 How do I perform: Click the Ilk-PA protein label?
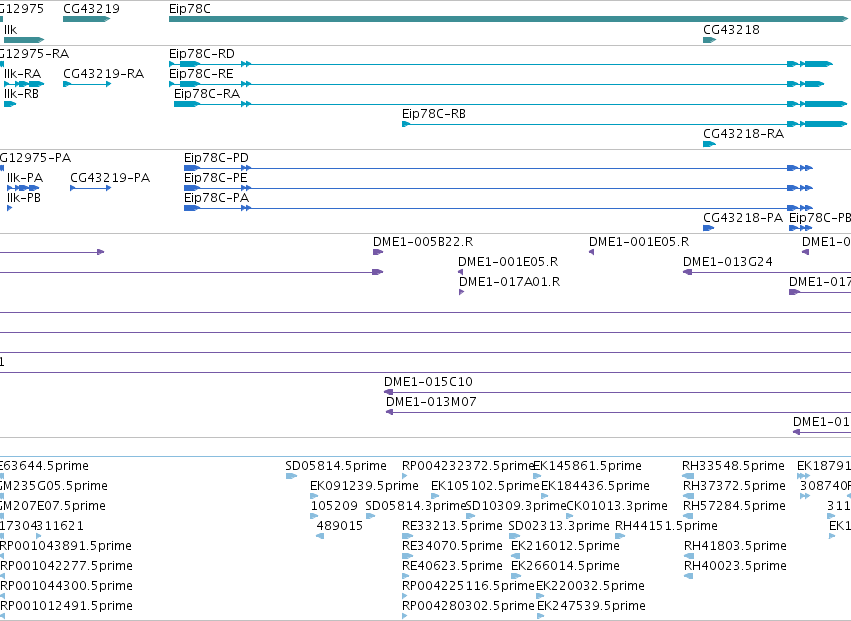pos(25,178)
